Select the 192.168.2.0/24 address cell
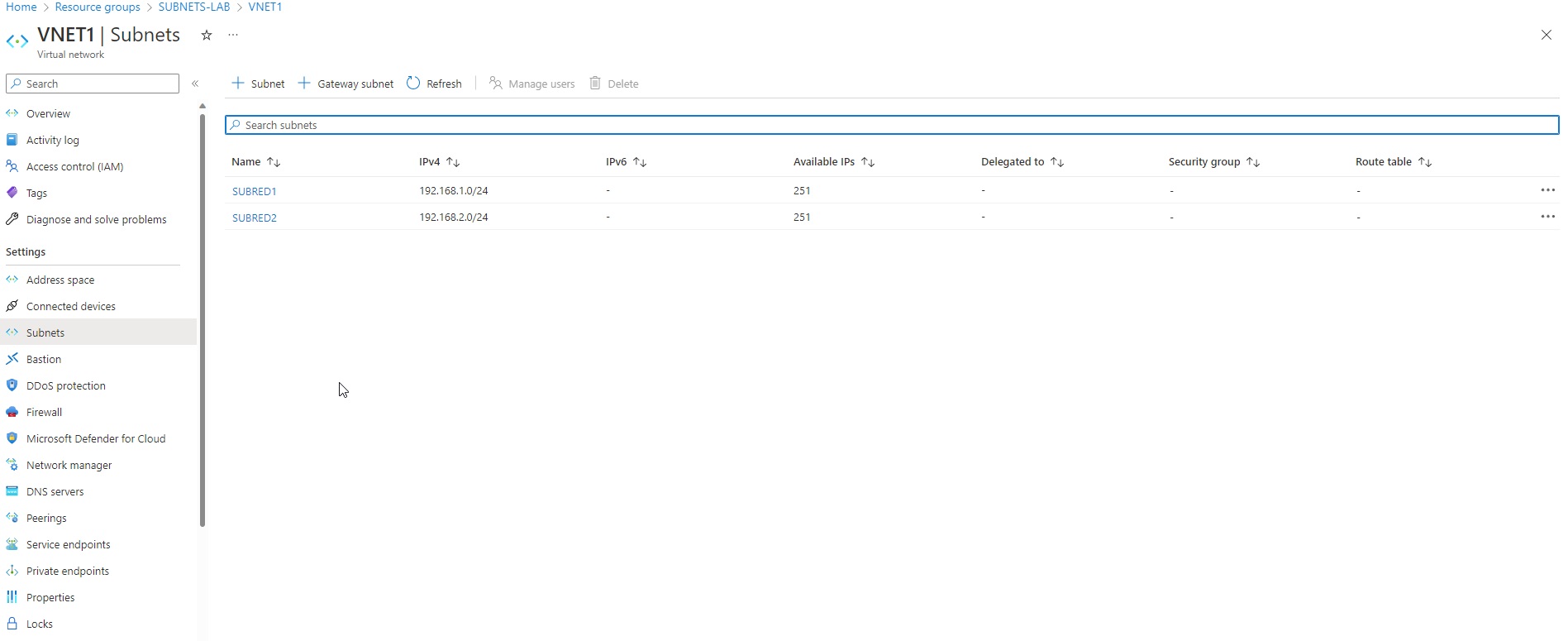 point(454,217)
